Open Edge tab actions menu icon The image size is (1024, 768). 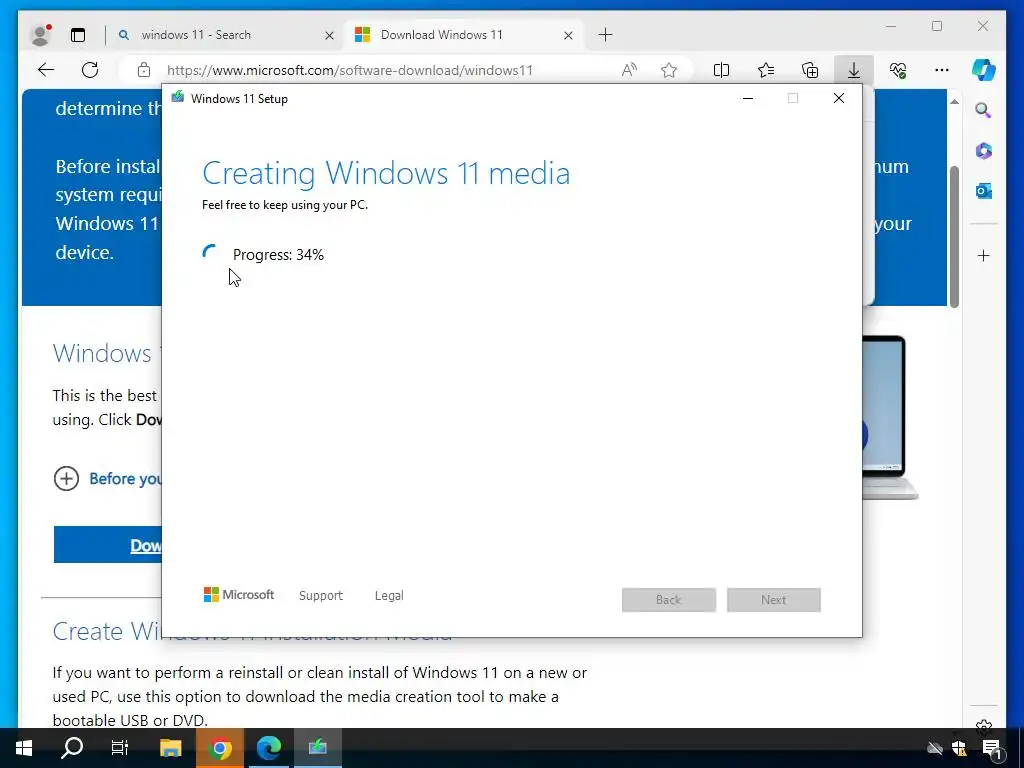click(78, 35)
